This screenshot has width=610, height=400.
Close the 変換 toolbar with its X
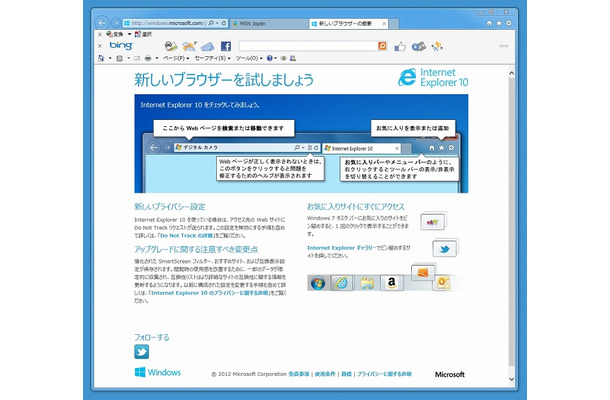pos(100,34)
